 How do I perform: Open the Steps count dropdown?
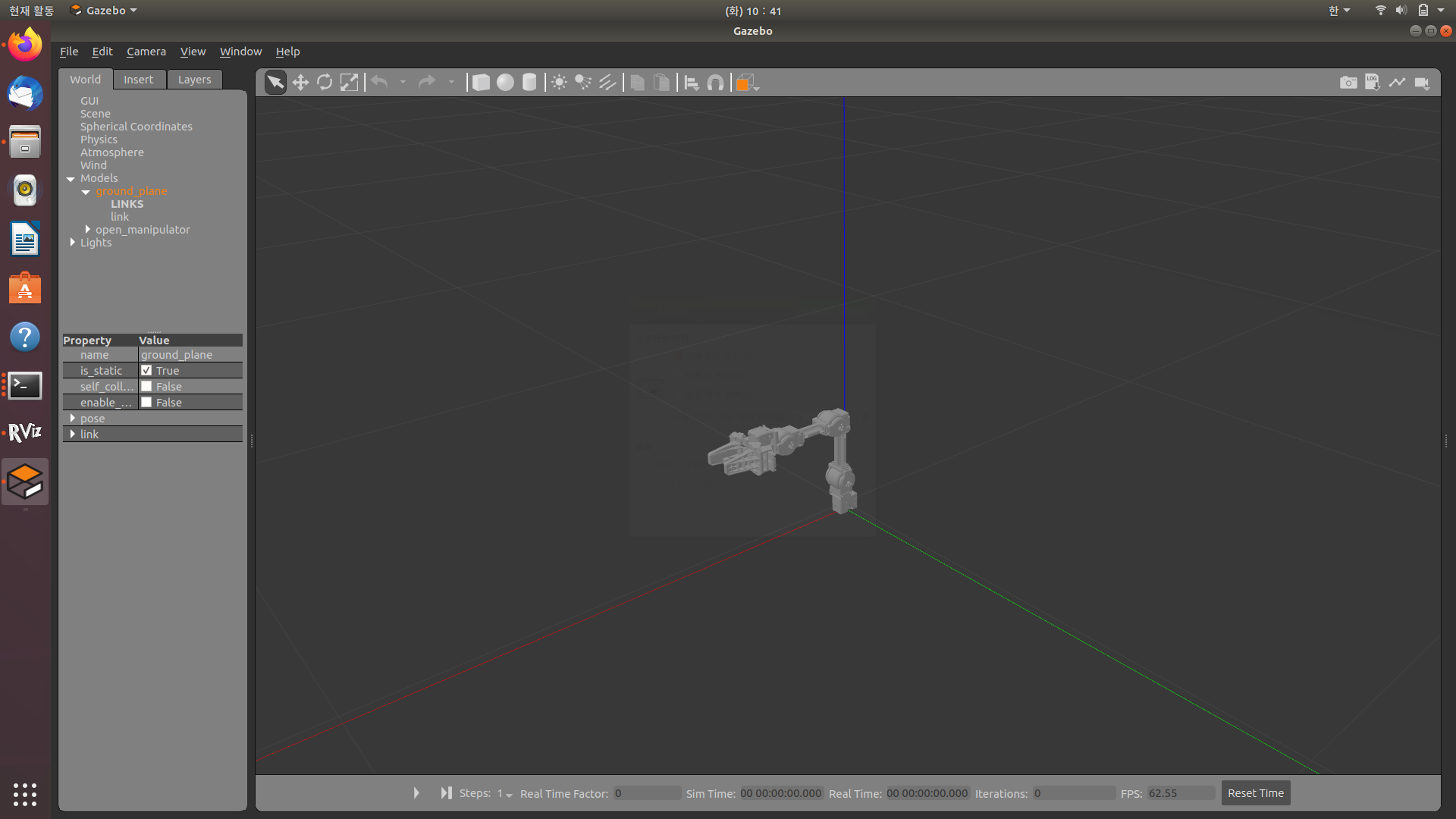point(504,794)
